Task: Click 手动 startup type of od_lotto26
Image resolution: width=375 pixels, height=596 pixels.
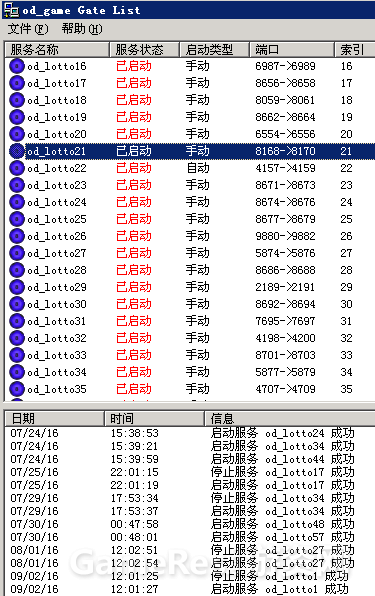Action: coord(198,236)
